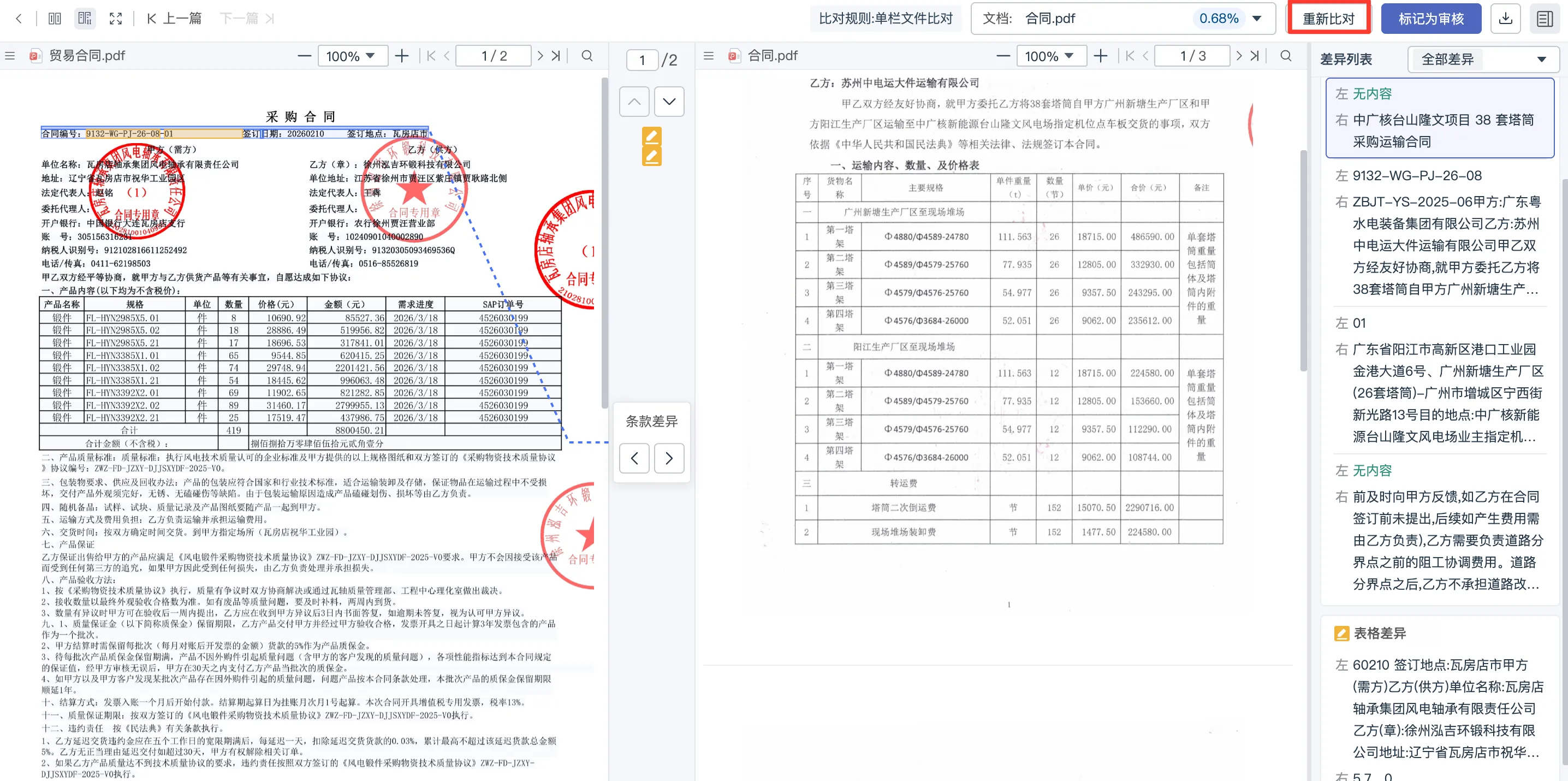This screenshot has width=1568, height=781.
Task: Click 贸易合同.pdf file name label
Action: 86,55
